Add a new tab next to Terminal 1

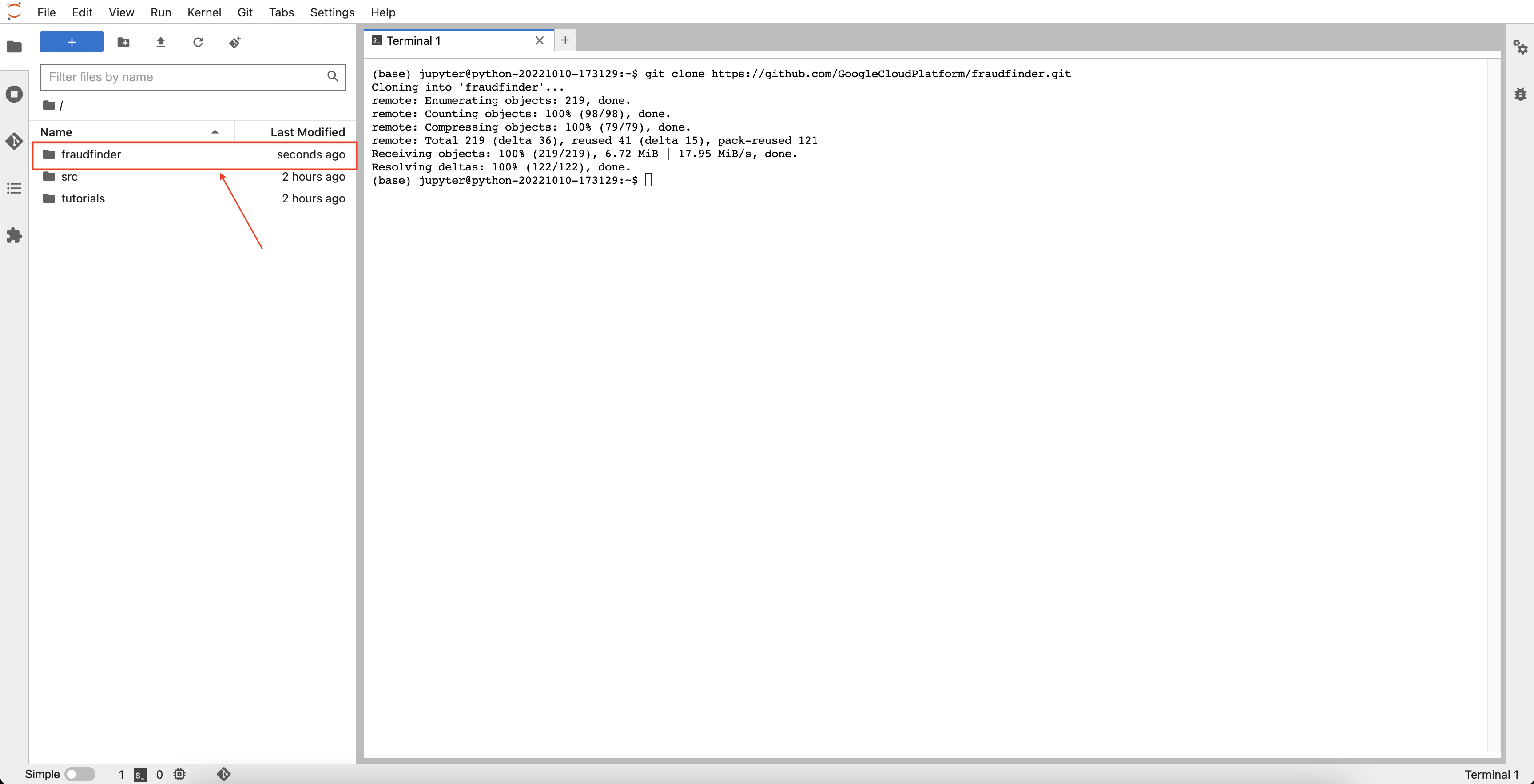coord(565,40)
